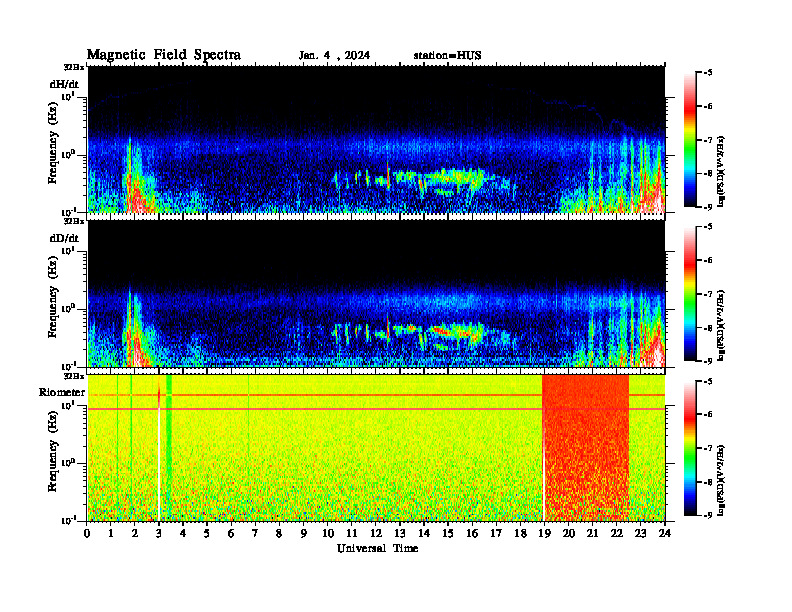Image resolution: width=792 pixels, height=612 pixels.
Task: Select the date text "Jan. 4 , 2024"
Action: click(334, 56)
